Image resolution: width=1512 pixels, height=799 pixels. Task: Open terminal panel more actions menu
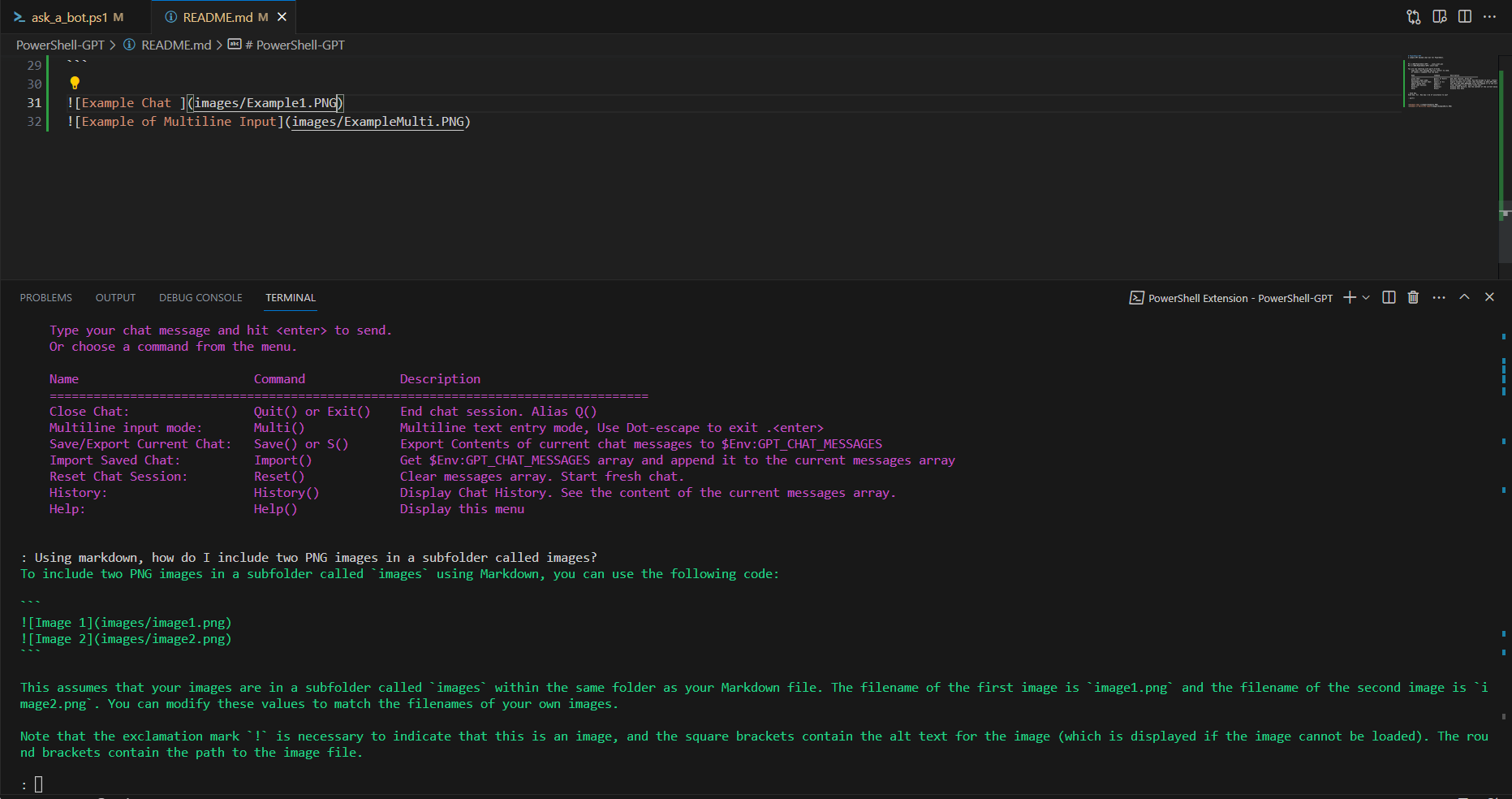[x=1439, y=297]
